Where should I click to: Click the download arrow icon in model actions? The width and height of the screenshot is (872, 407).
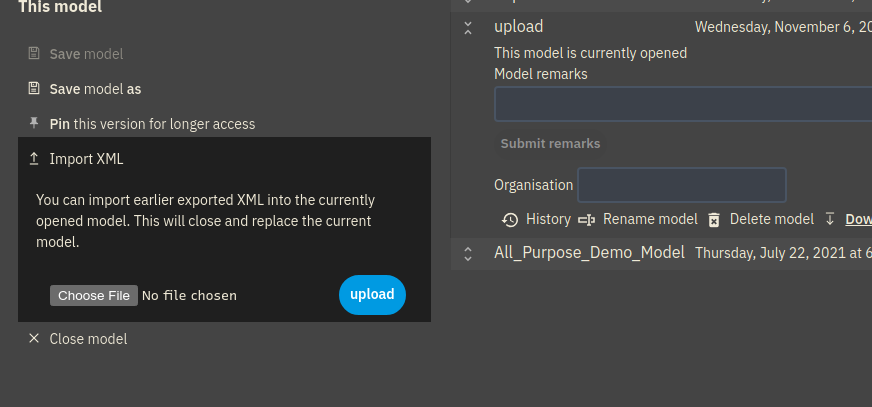(x=830, y=219)
